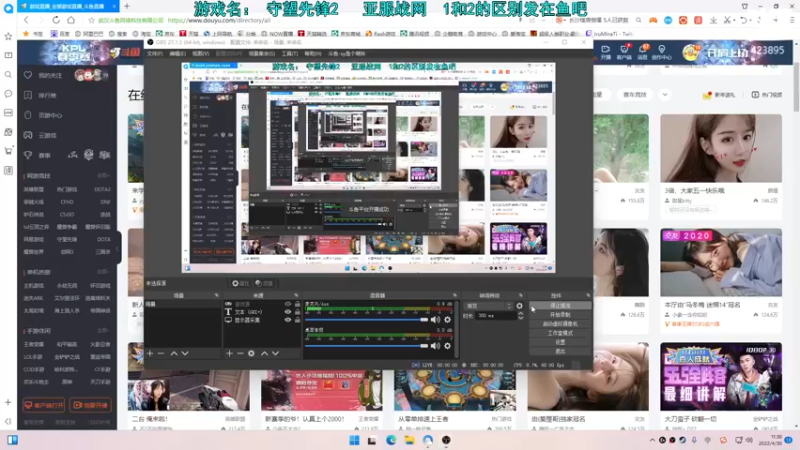Pop out the Audio Mixer dock in OBS
Screen dimensions: 800x450
(455, 295)
